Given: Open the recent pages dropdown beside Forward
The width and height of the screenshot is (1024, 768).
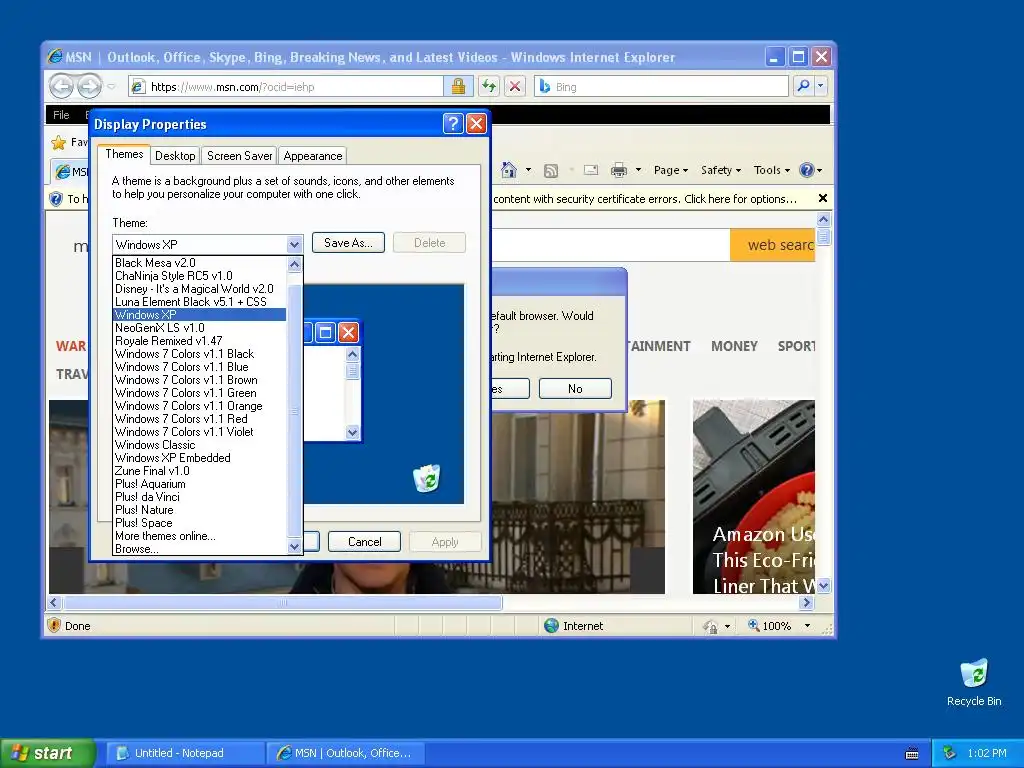Looking at the screenshot, I should pyautogui.click(x=112, y=86).
